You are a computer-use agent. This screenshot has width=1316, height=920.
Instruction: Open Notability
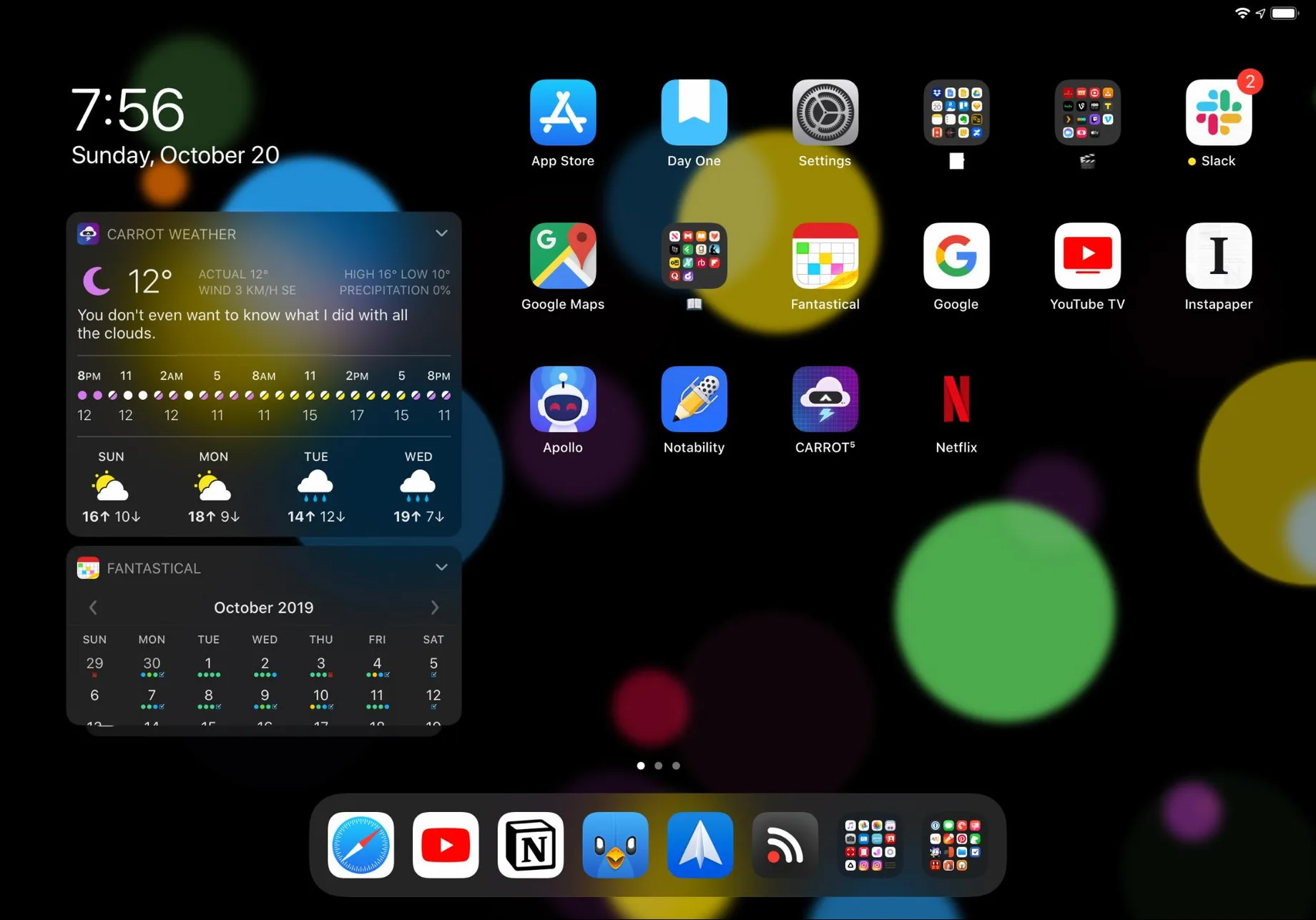pos(694,399)
